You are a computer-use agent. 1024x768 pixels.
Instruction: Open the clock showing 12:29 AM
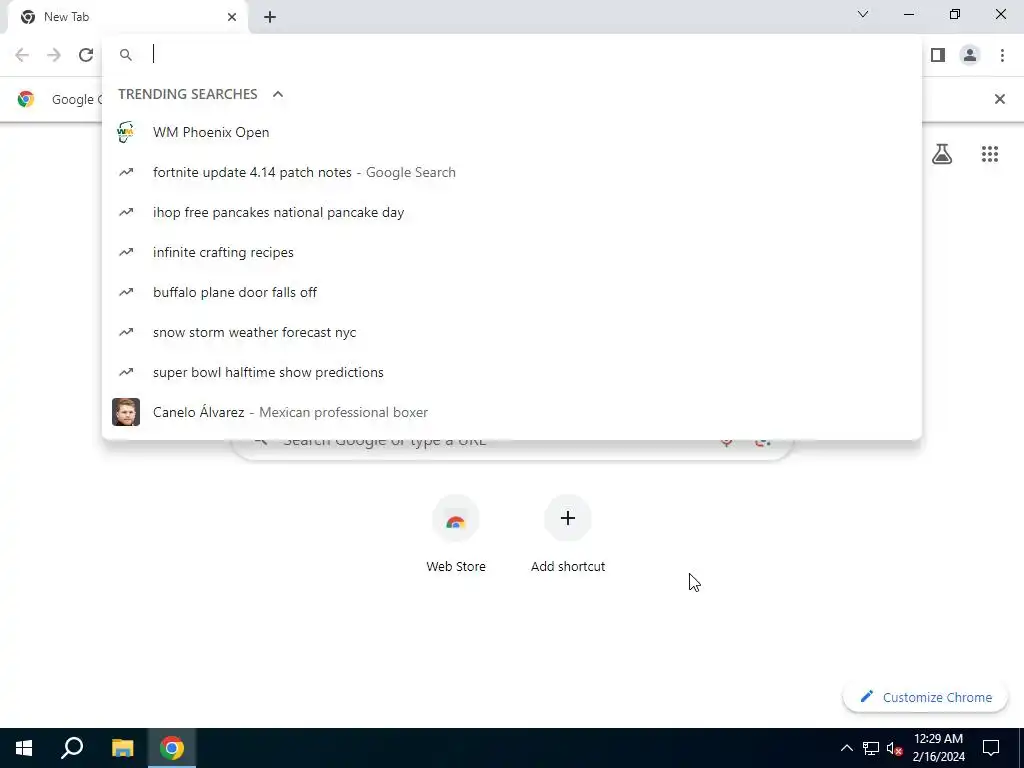(938, 748)
